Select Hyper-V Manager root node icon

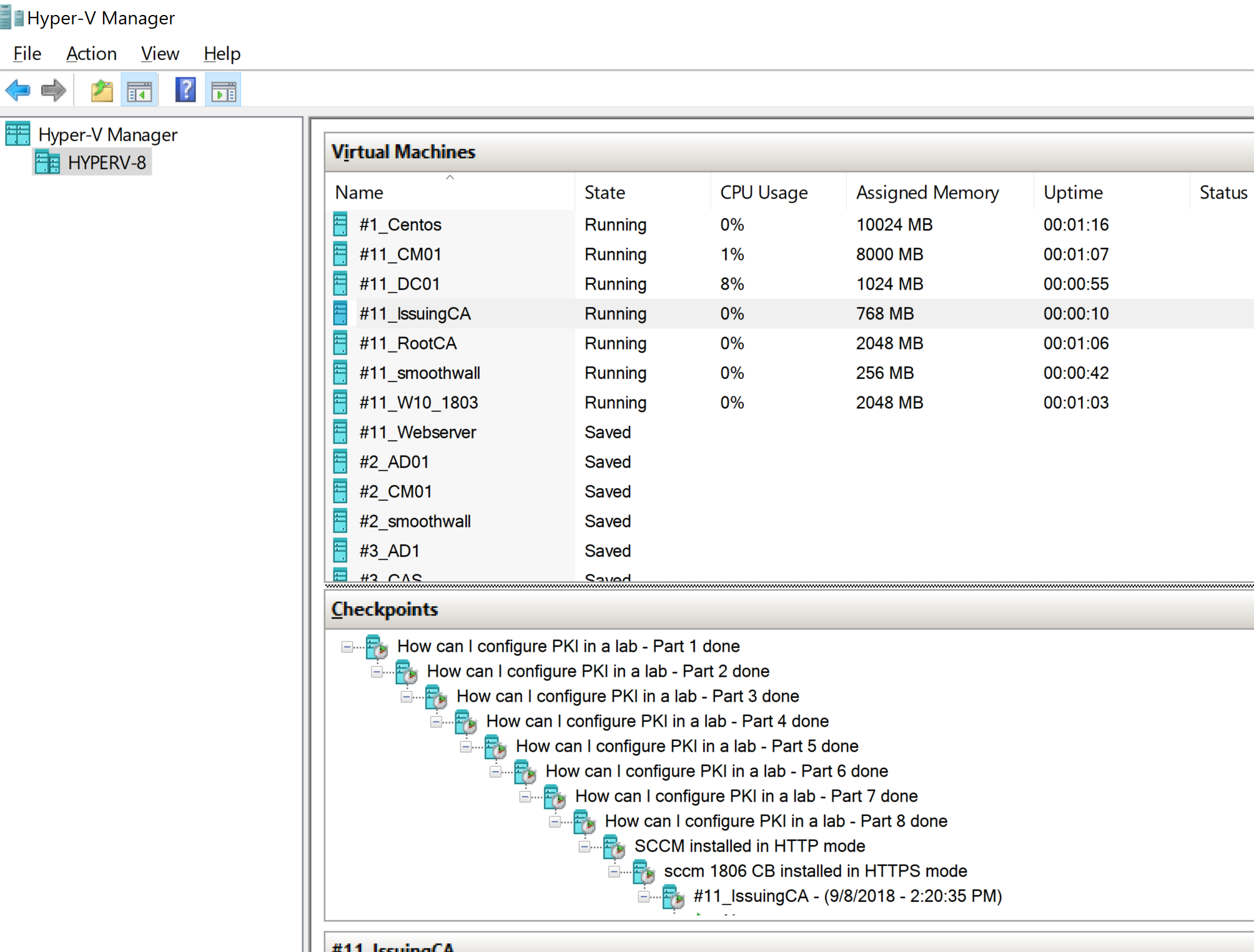pyautogui.click(x=17, y=134)
